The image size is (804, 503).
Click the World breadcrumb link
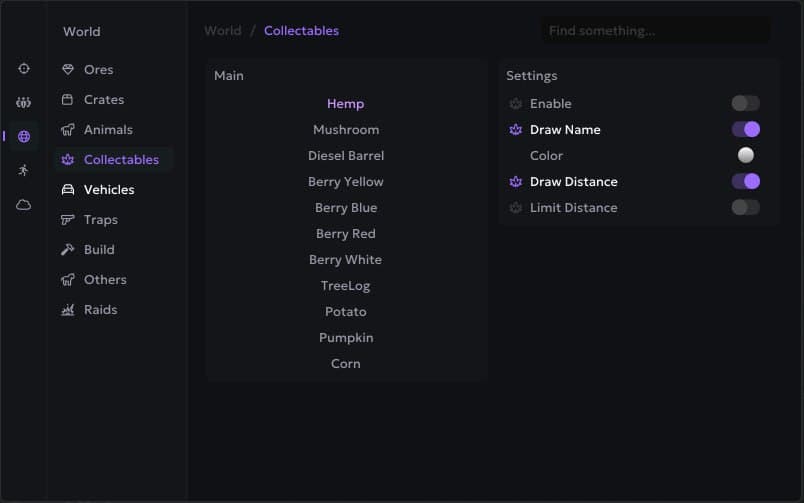coord(222,31)
